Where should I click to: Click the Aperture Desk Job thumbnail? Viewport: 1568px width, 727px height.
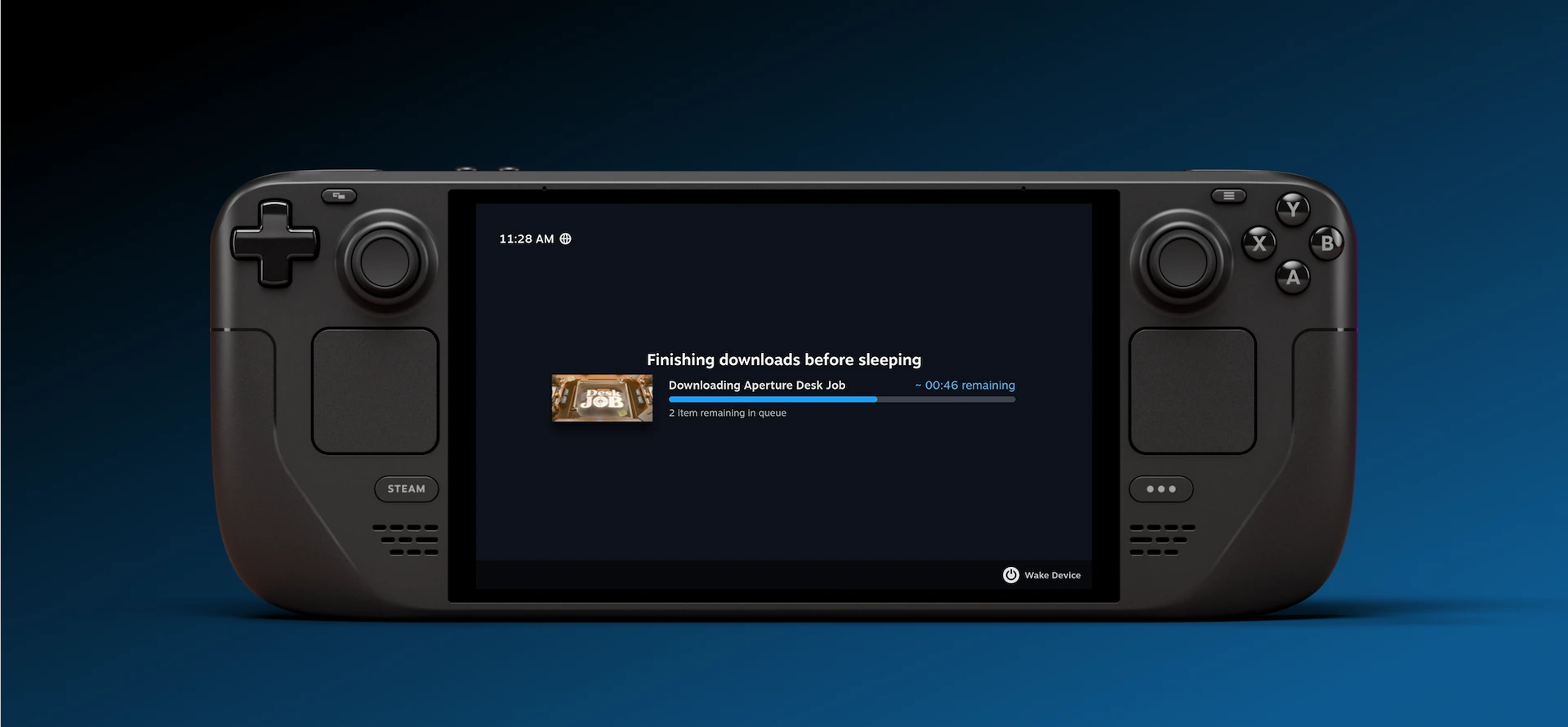[x=603, y=398]
